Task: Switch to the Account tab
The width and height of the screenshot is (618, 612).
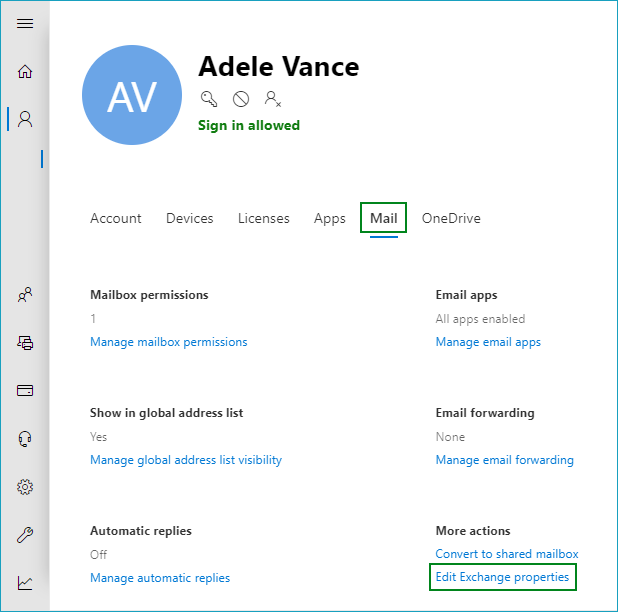Action: pyautogui.click(x=115, y=218)
